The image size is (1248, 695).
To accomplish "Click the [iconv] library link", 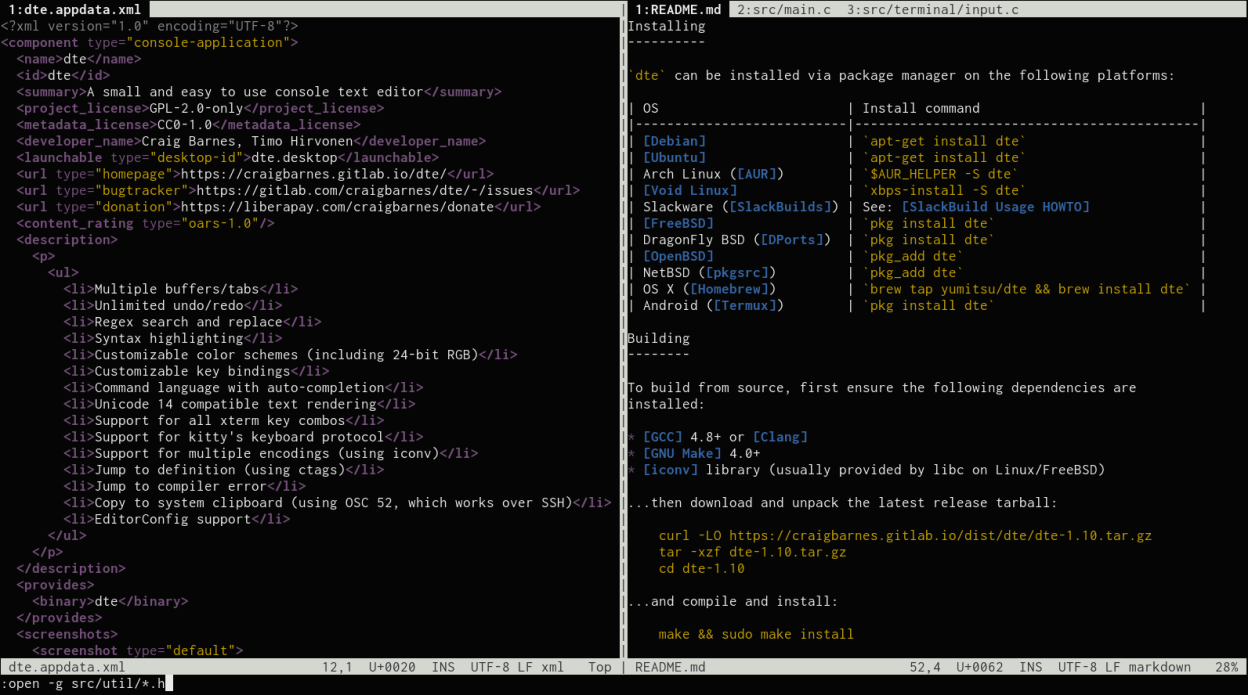I will pyautogui.click(x=670, y=470).
